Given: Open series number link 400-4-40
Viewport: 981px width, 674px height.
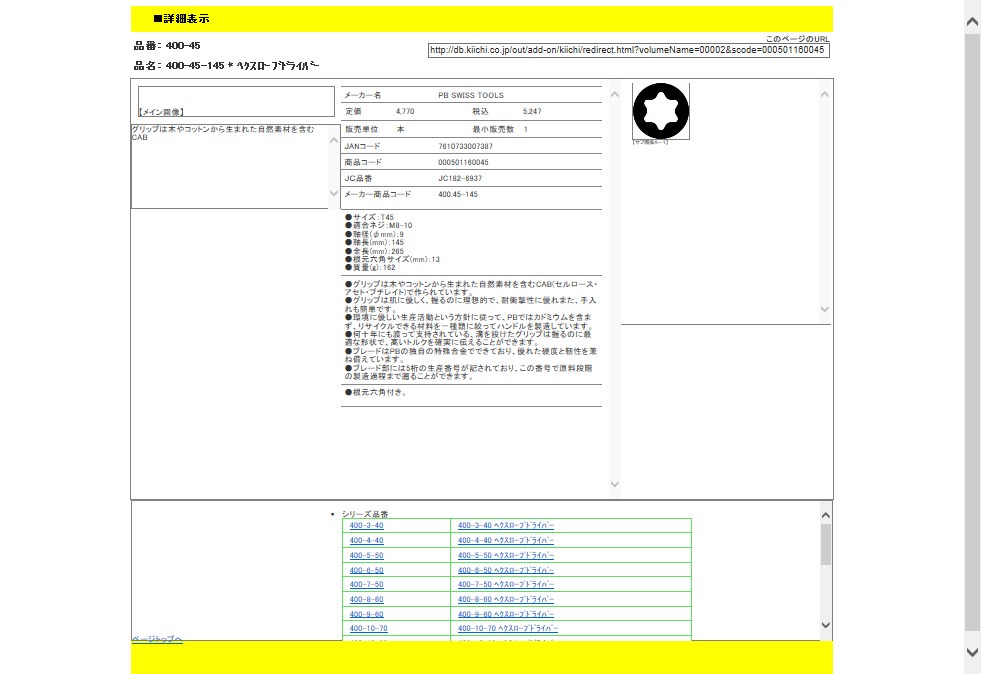Looking at the screenshot, I should point(367,541).
